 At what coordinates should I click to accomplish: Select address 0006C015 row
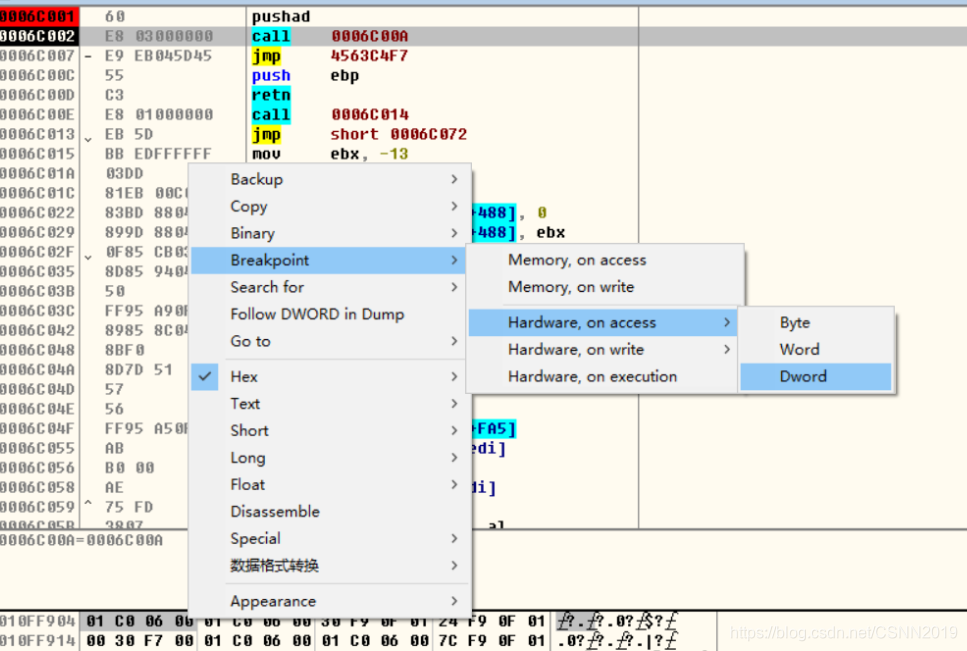tap(37, 154)
